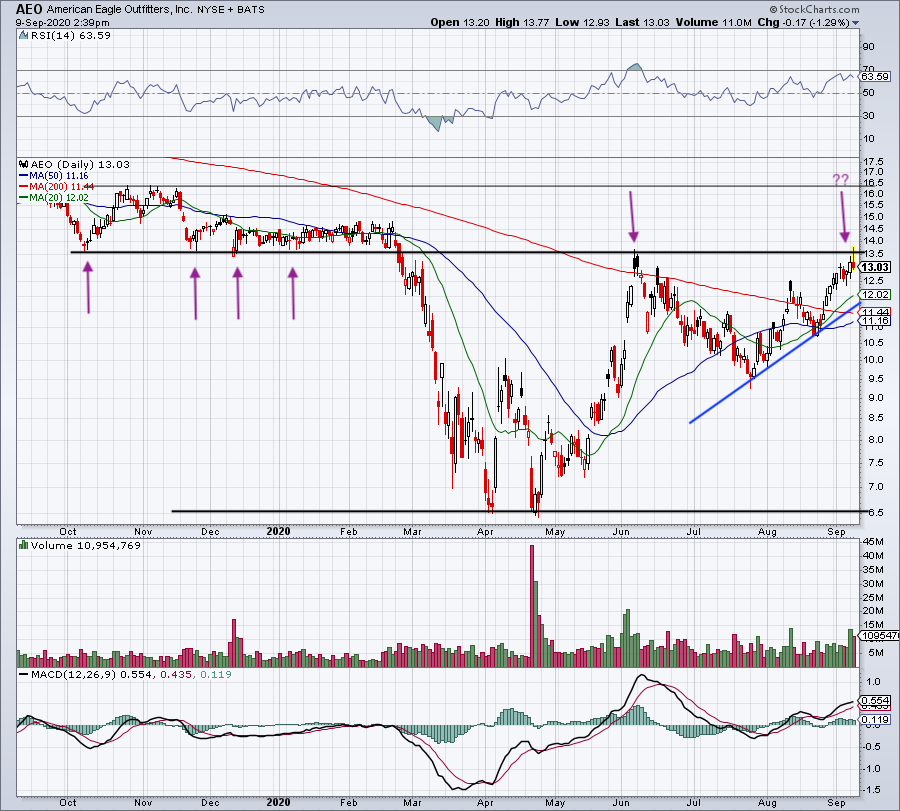Click the 11.16 blue MA tag on right axis
900x811 pixels.
click(875, 321)
